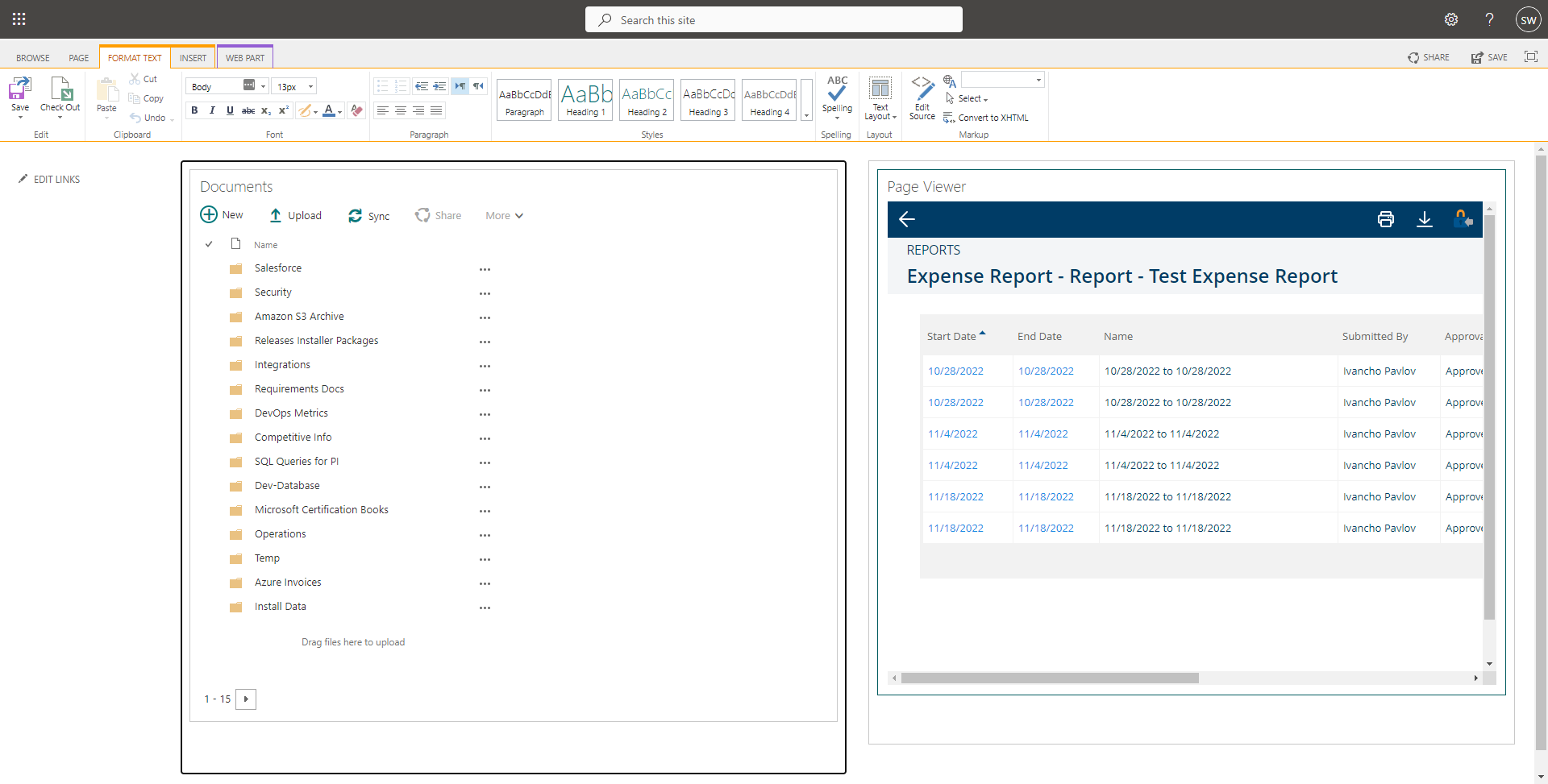
Task: Decrease the paragraph indent
Action: pos(422,85)
